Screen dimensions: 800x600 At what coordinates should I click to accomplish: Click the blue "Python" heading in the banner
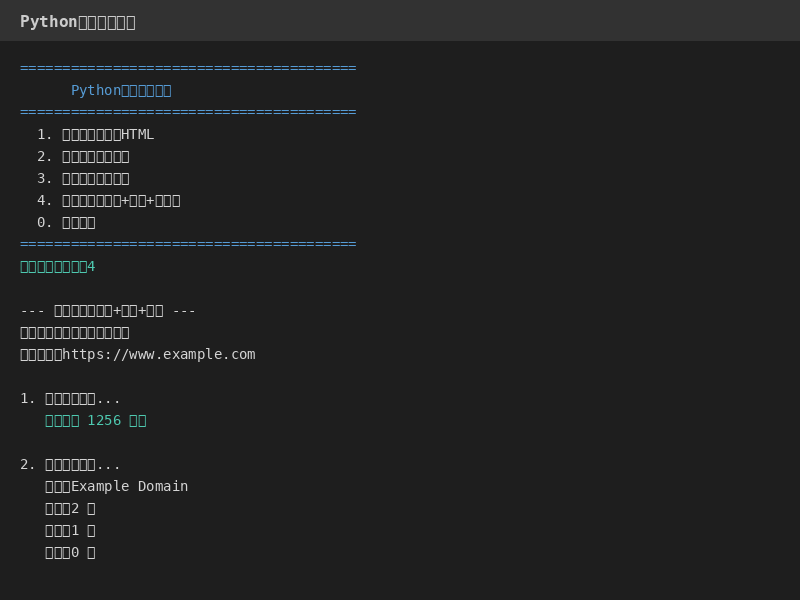pos(121,90)
